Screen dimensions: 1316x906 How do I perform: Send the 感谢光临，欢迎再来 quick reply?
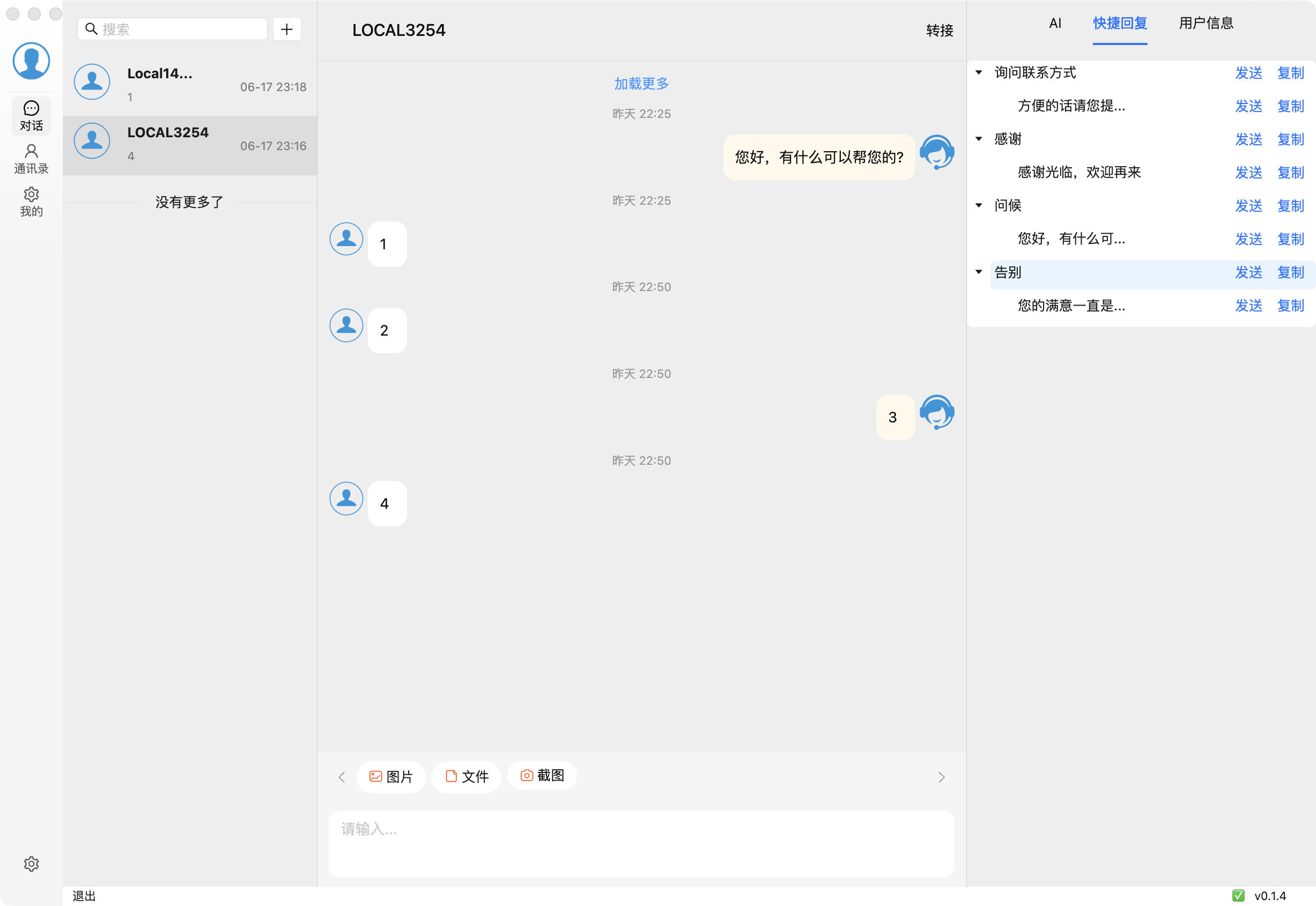tap(1248, 172)
